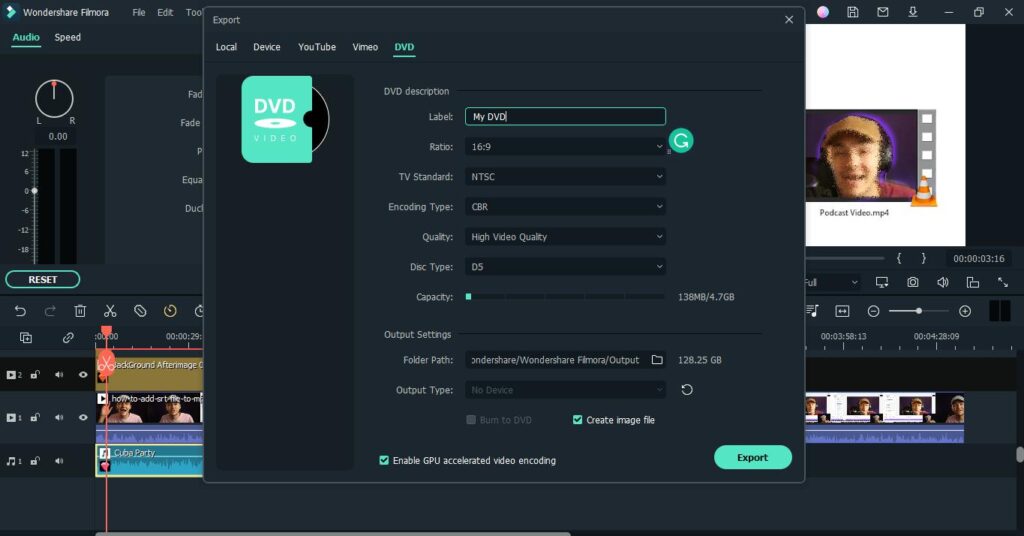Click the RESET button in audio panel
The height and width of the screenshot is (536, 1024).
coord(43,280)
